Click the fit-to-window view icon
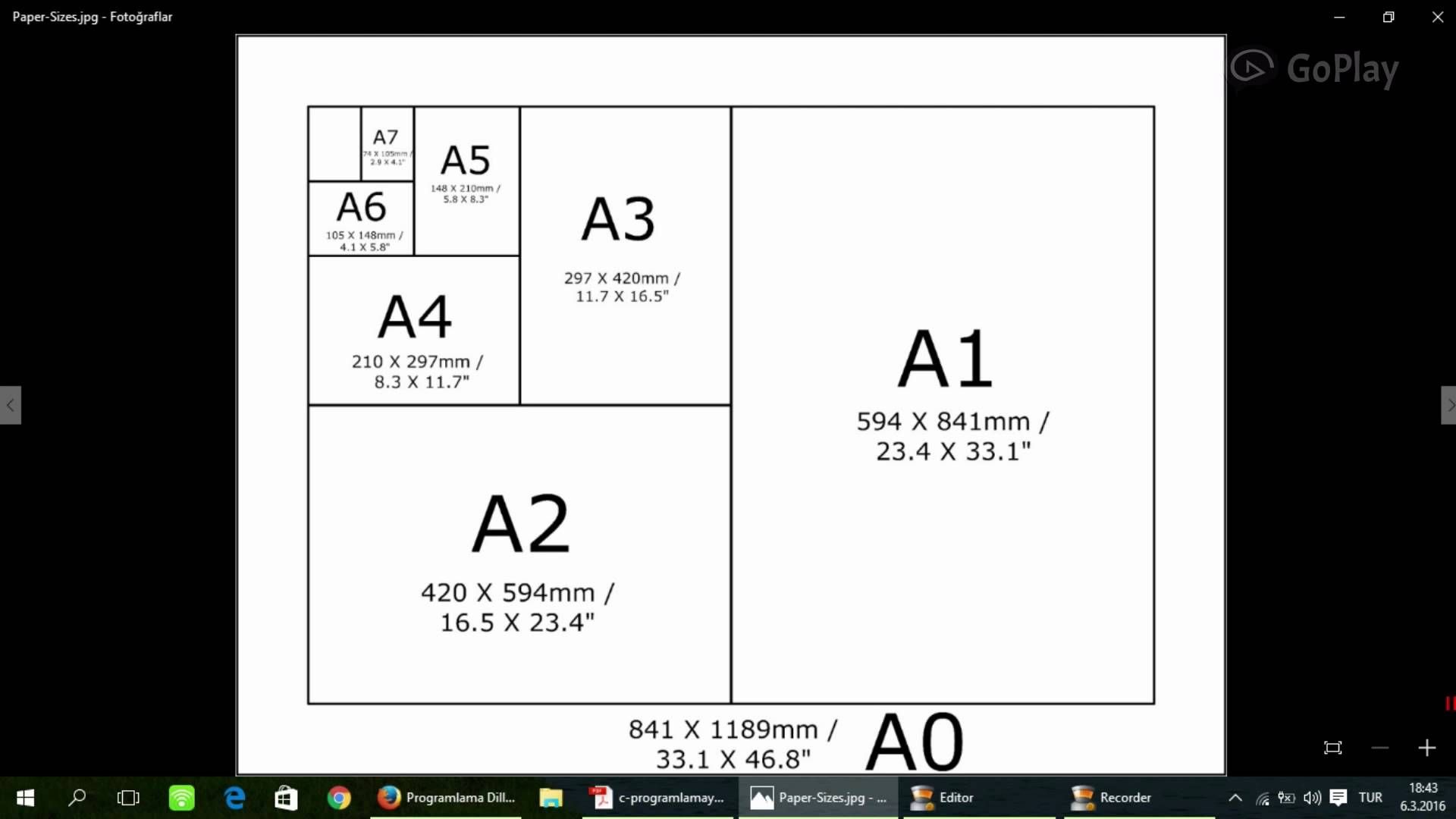The image size is (1456, 819). point(1332,748)
